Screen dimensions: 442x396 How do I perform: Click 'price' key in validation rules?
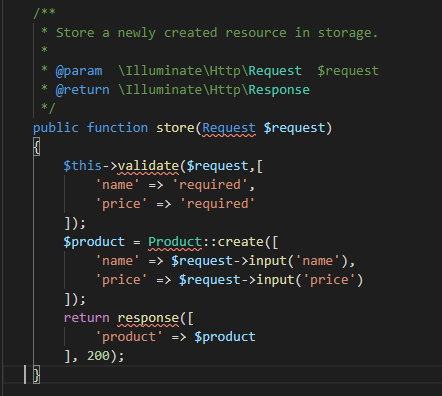click(121, 204)
